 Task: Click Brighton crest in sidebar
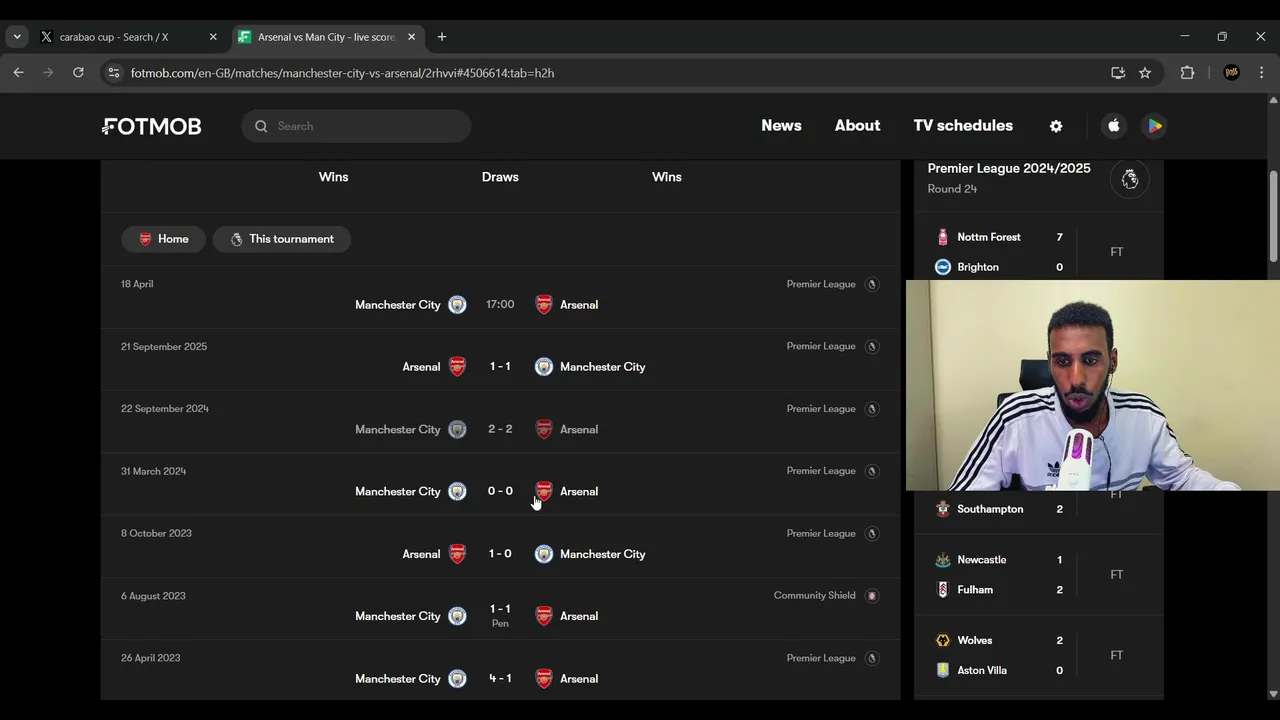[x=942, y=267]
